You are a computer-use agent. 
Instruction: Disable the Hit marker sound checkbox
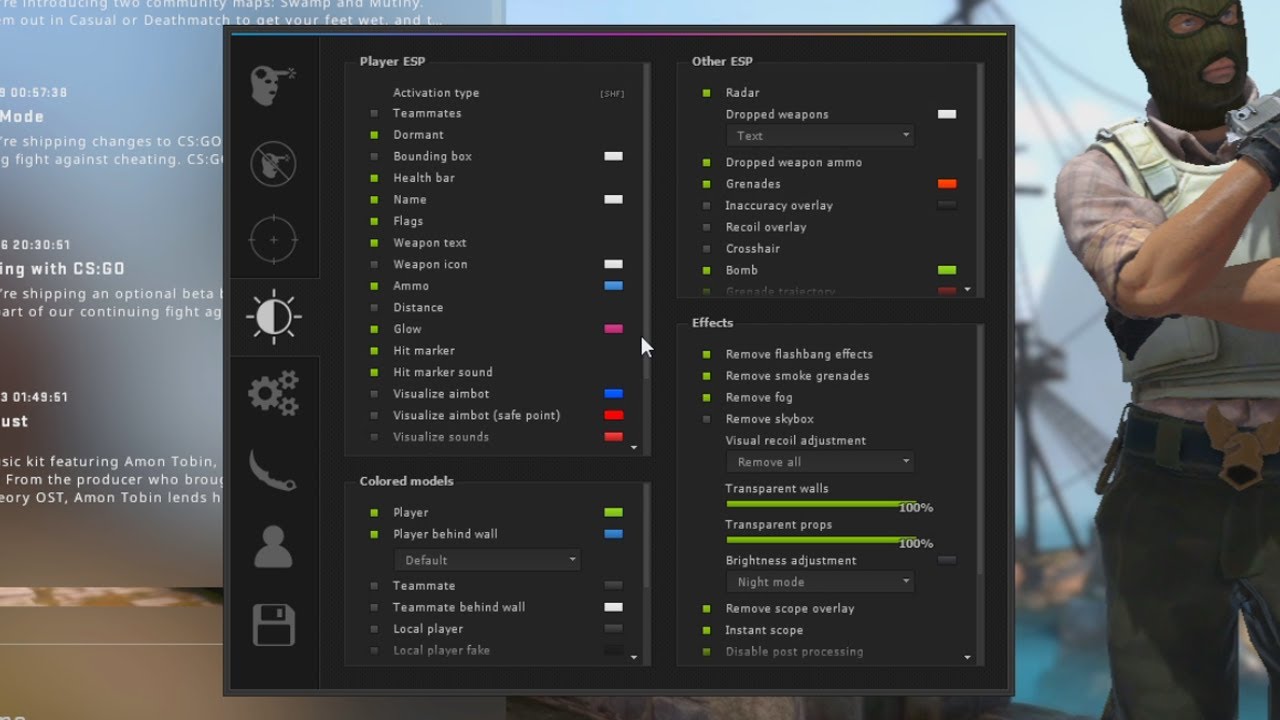(374, 373)
